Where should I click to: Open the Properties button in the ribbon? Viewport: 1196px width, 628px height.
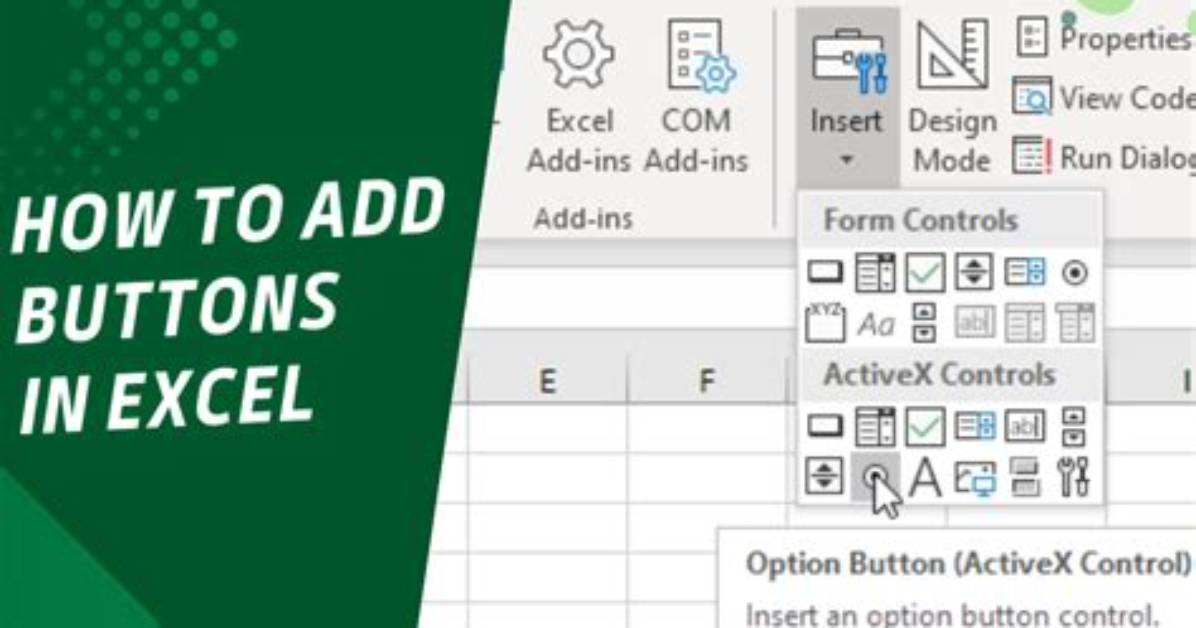[1103, 38]
